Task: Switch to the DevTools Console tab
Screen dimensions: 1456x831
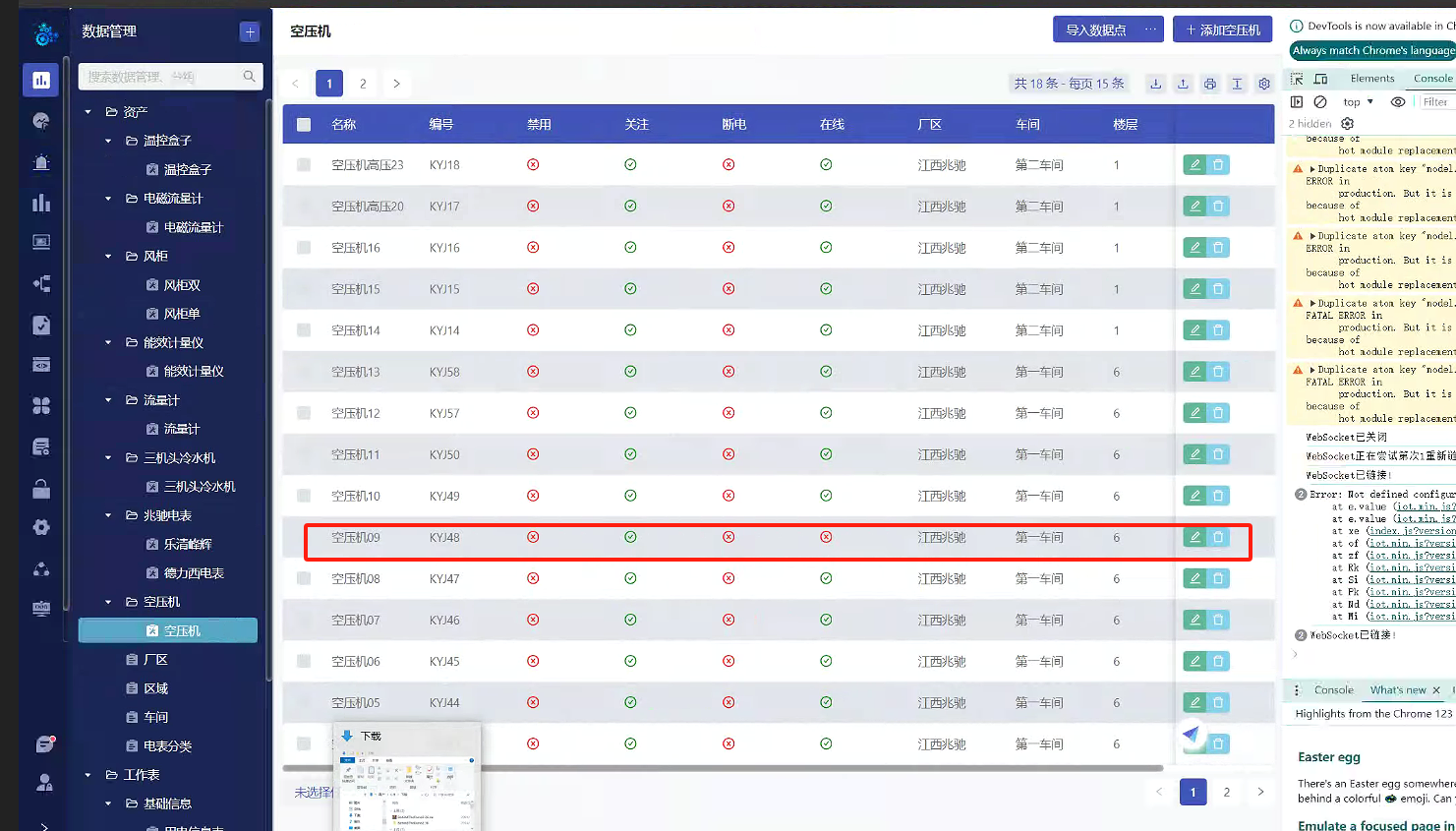Action: point(1432,79)
